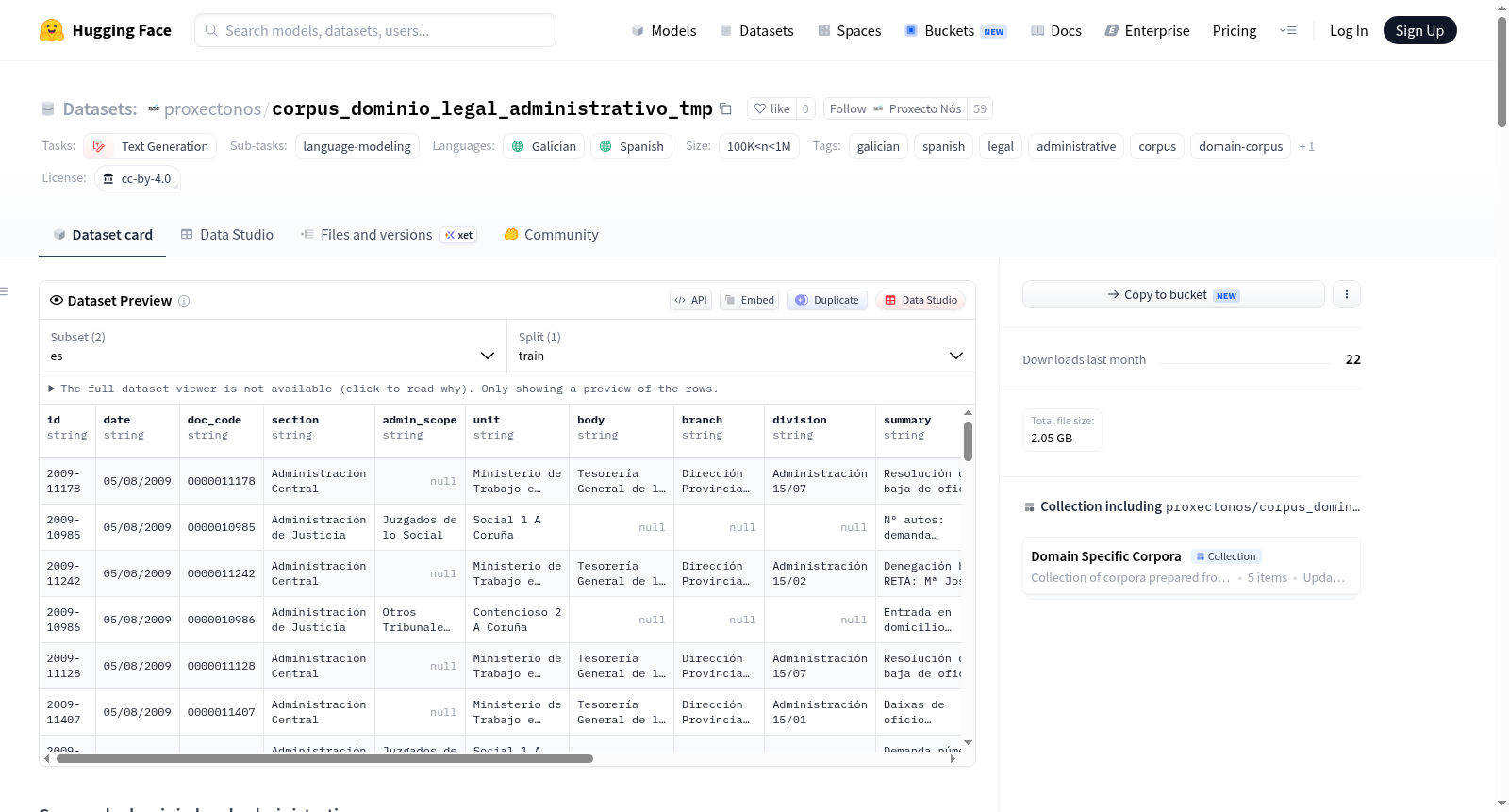Open the proxectonos organization link
Viewport: 1509px width, 812px height.
212,108
